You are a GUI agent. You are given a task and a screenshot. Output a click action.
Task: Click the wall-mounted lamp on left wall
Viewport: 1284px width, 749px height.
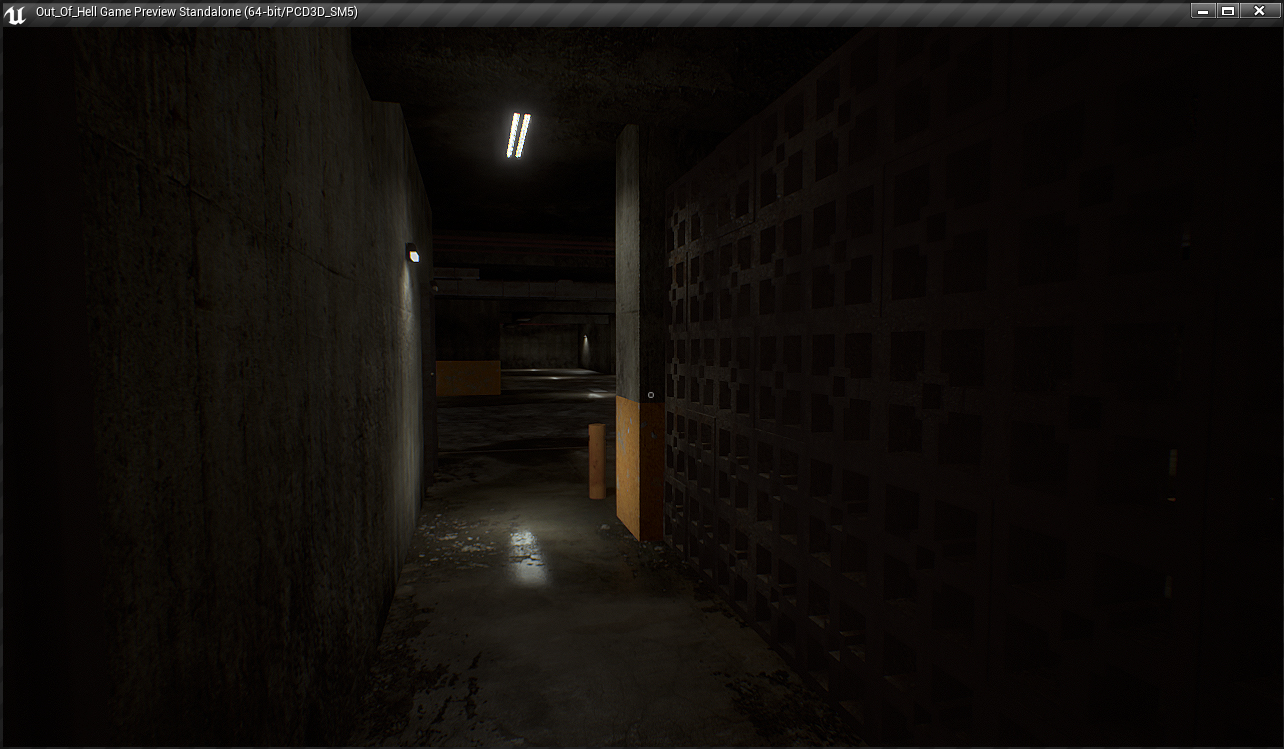tap(412, 254)
